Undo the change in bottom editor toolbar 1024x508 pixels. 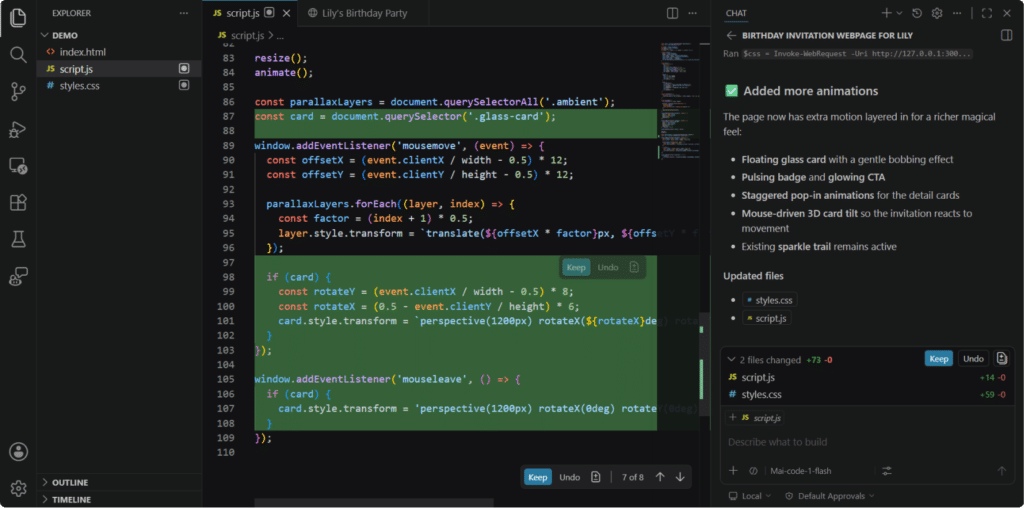pyautogui.click(x=569, y=477)
